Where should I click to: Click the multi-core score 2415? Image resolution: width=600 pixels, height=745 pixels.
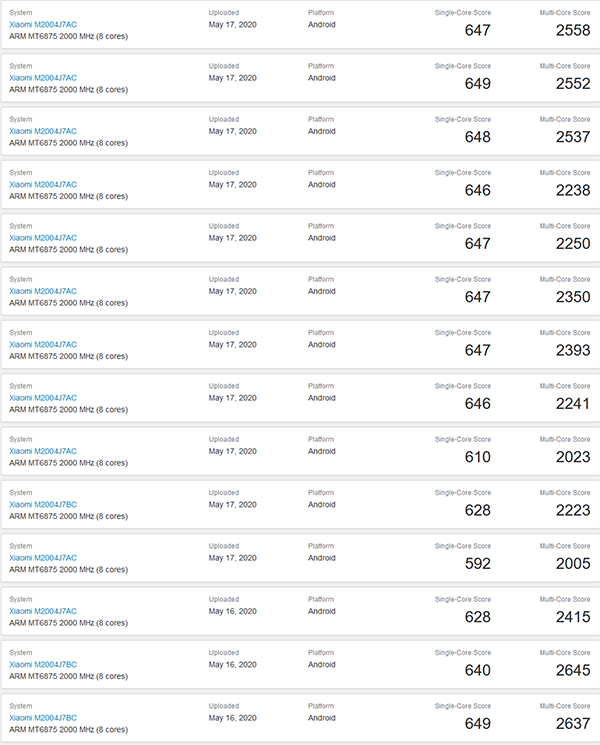(x=573, y=617)
